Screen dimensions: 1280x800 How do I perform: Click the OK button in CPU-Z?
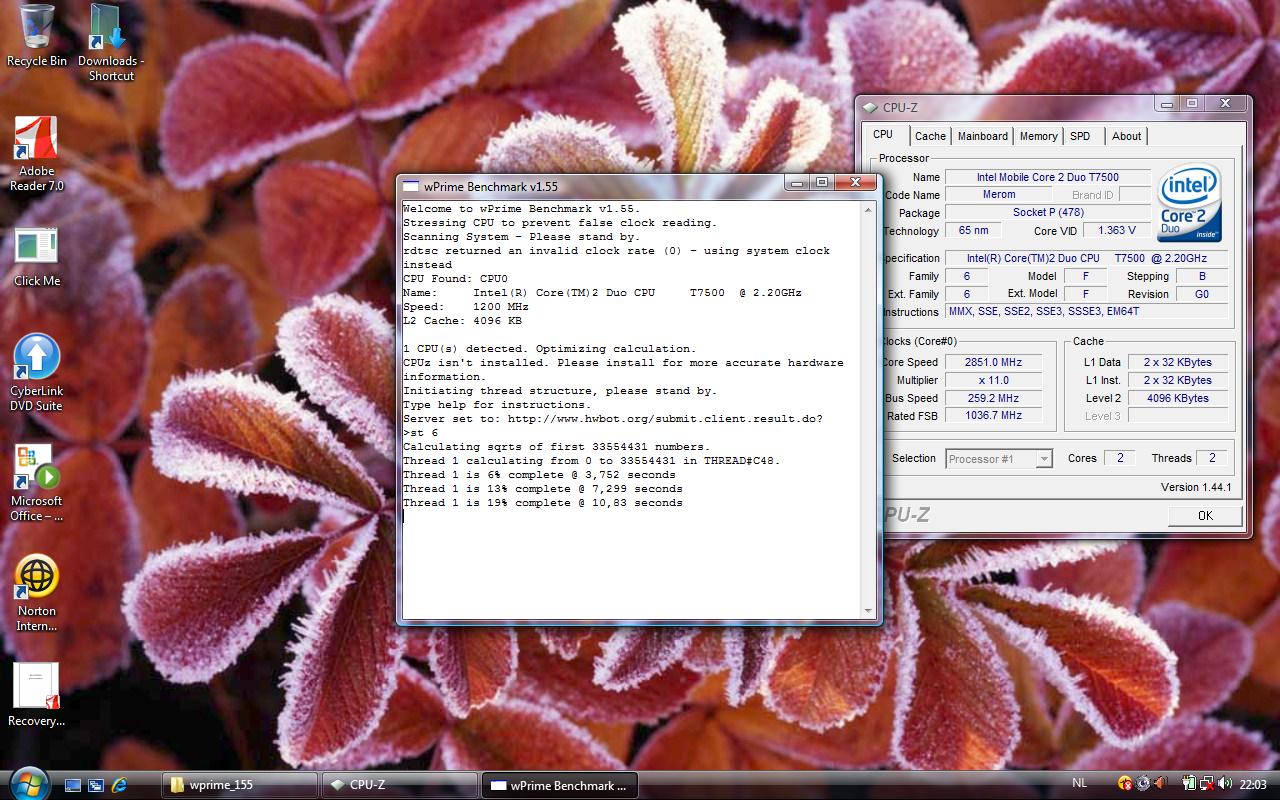[x=1205, y=515]
